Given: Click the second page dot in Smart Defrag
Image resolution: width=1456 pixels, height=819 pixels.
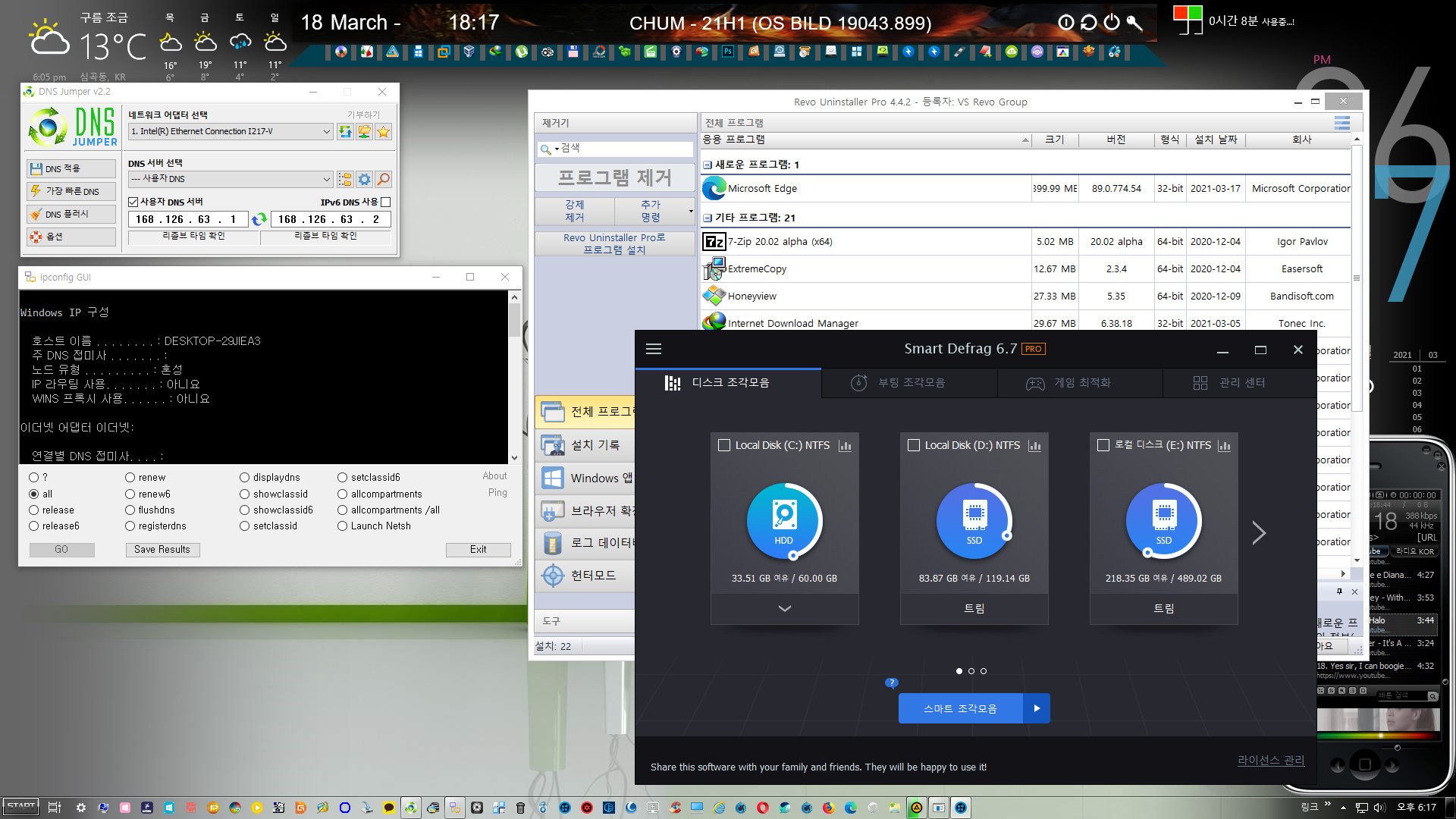Looking at the screenshot, I should tap(971, 671).
